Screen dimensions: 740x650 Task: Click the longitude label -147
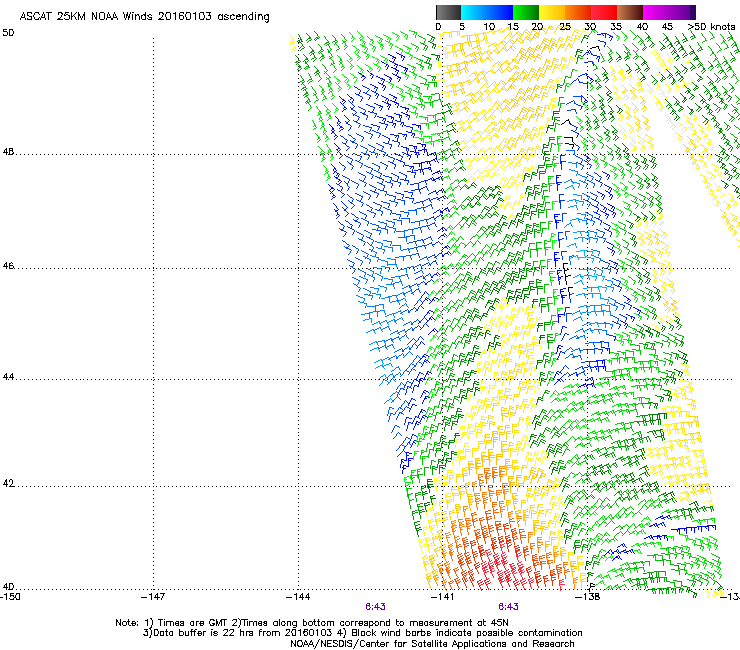[x=153, y=597]
